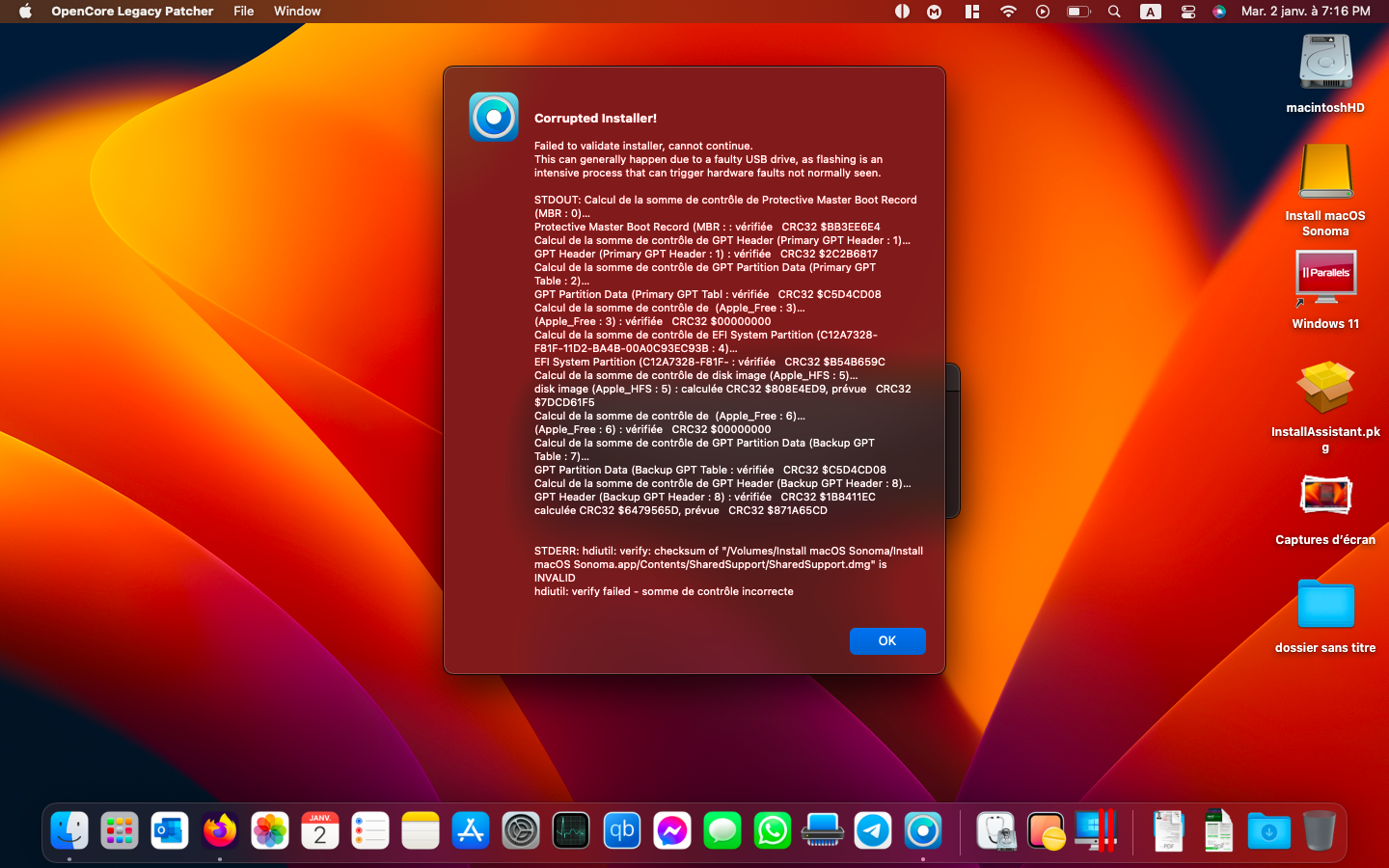Open Notes from the Dock
This screenshot has width=1389, height=868.
tap(421, 830)
